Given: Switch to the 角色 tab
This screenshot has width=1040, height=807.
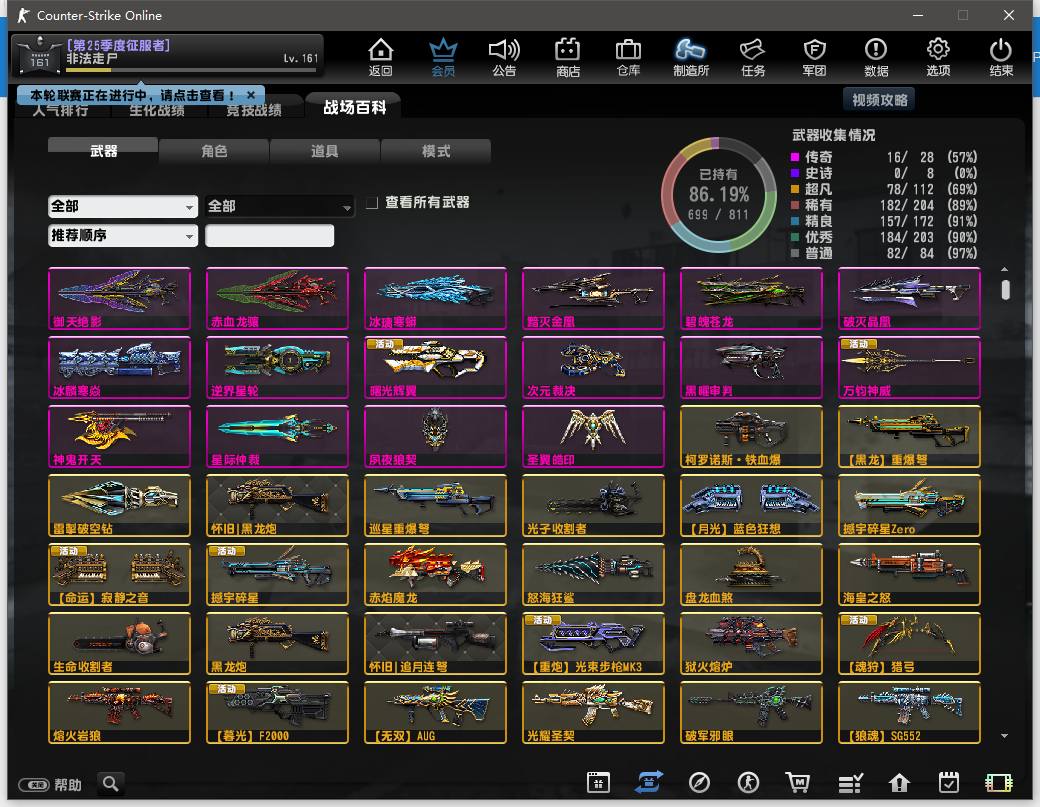Looking at the screenshot, I should point(214,151).
